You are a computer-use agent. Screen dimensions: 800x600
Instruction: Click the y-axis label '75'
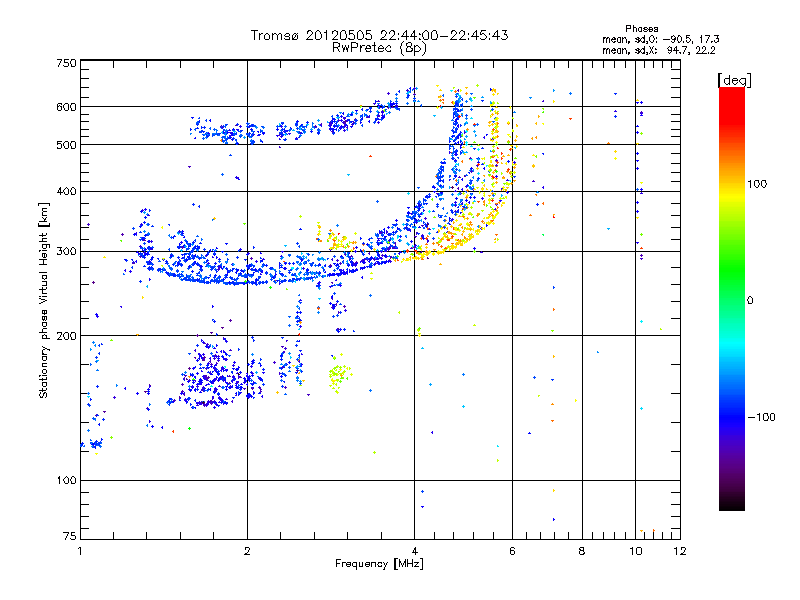(70, 536)
